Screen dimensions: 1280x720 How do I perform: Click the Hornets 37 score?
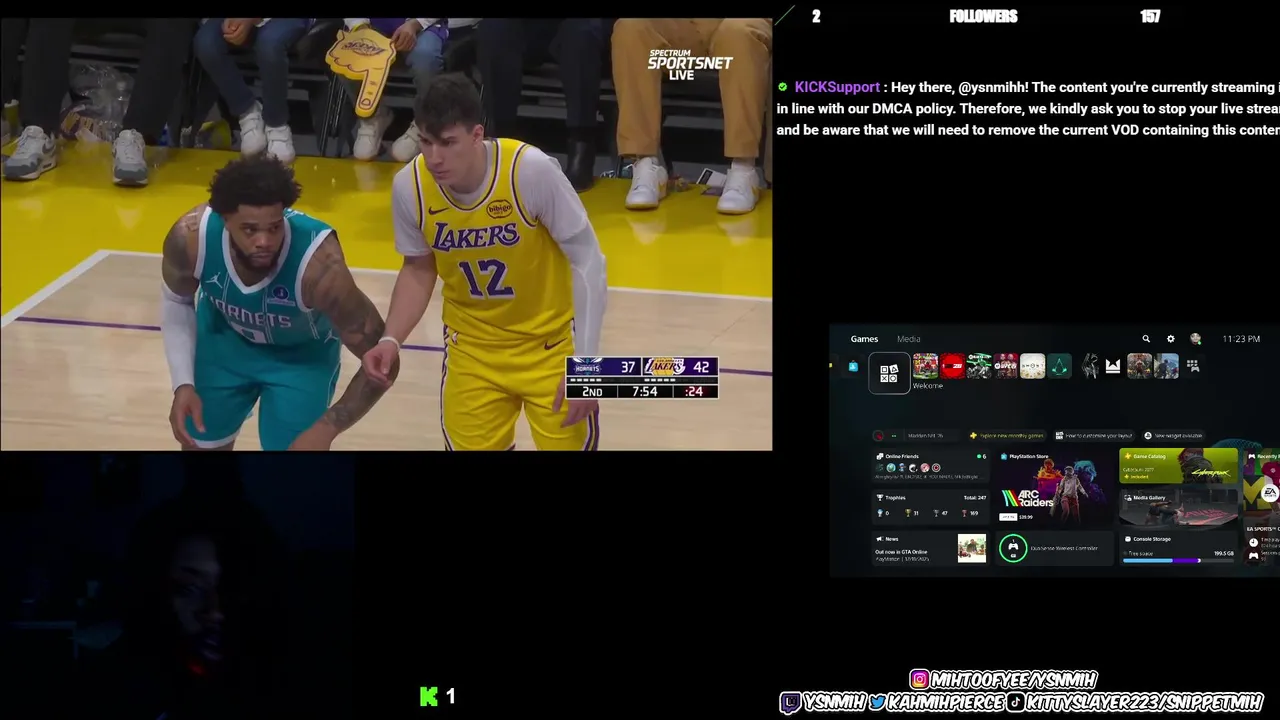628,367
